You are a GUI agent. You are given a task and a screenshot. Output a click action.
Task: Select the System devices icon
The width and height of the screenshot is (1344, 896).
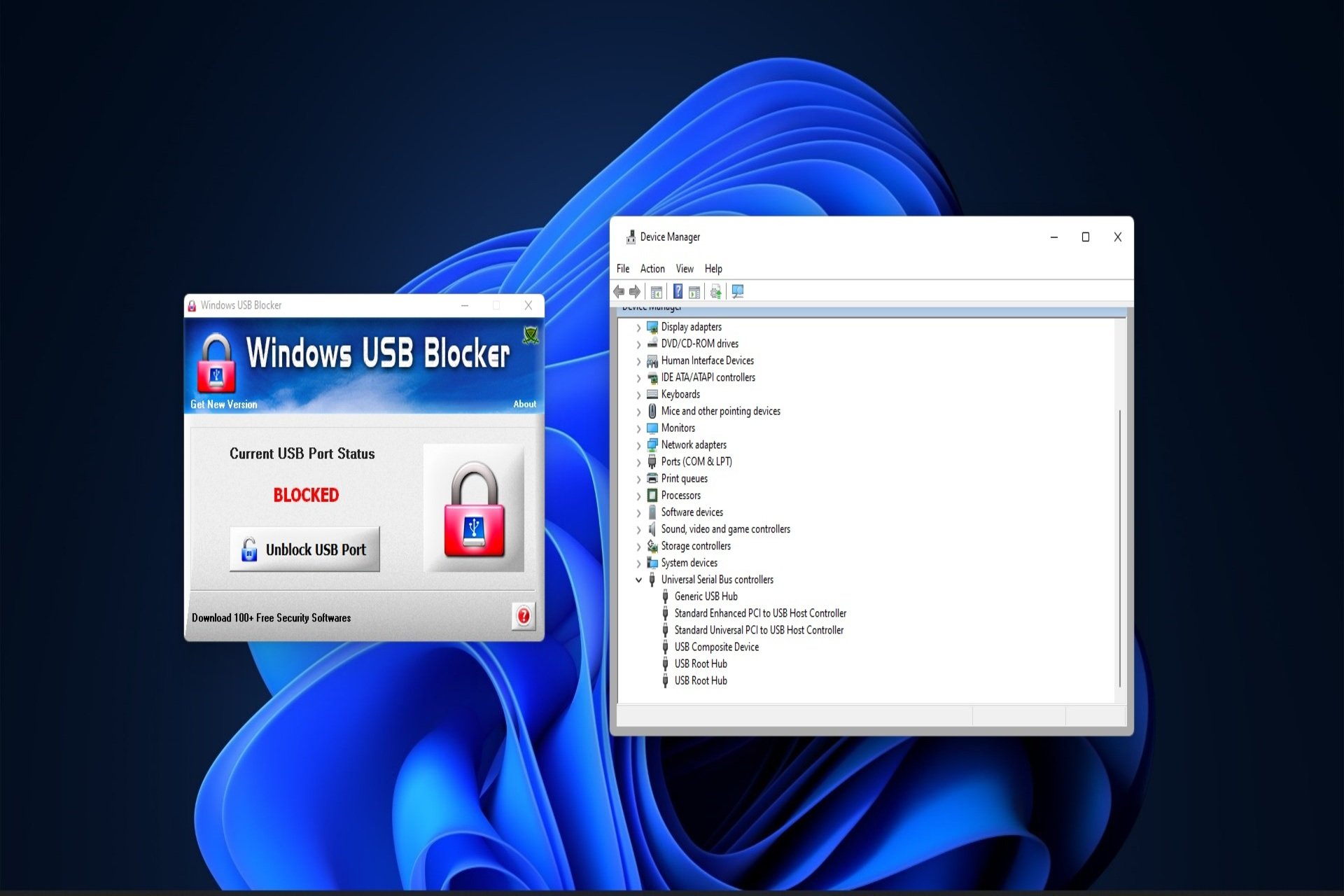tap(652, 563)
